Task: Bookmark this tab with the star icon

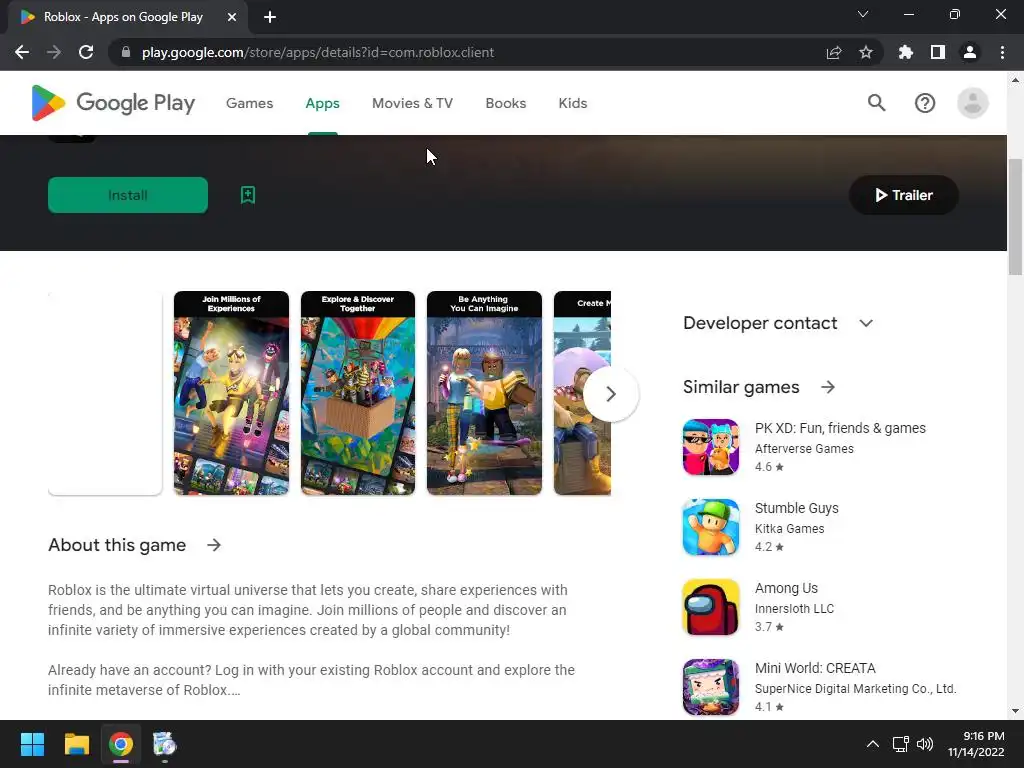Action: click(x=866, y=52)
